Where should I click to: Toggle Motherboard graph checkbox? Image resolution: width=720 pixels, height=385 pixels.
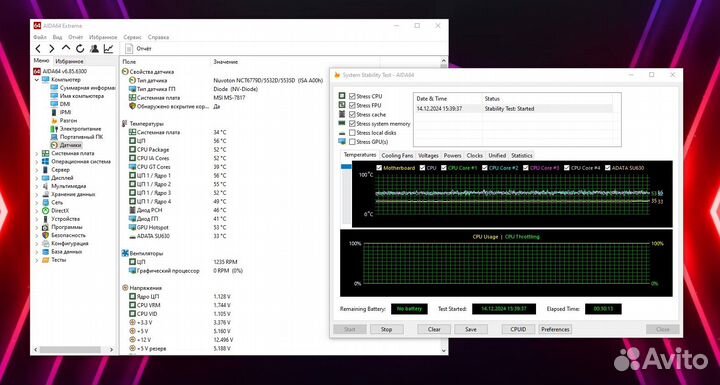tap(379, 168)
